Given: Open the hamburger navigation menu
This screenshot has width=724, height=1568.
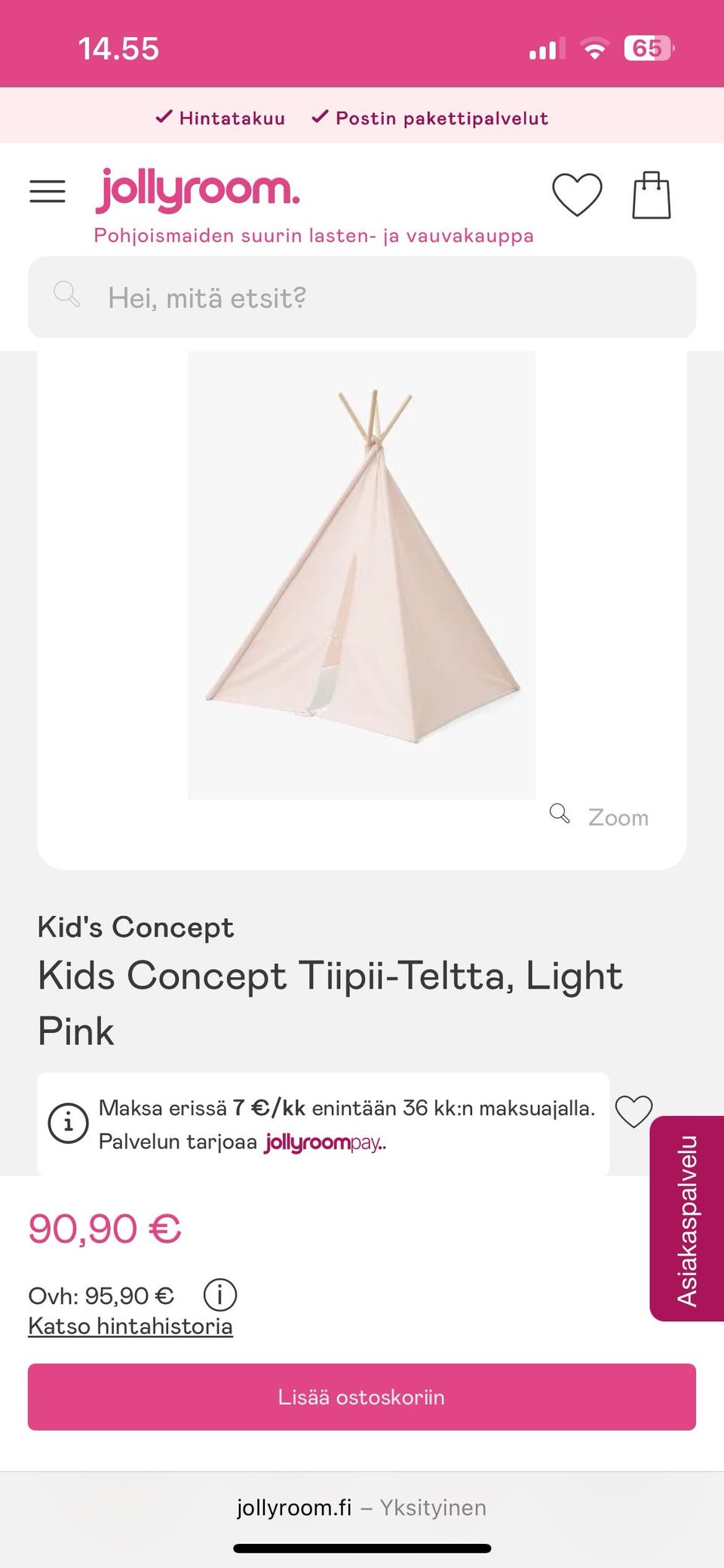Looking at the screenshot, I should (x=48, y=192).
